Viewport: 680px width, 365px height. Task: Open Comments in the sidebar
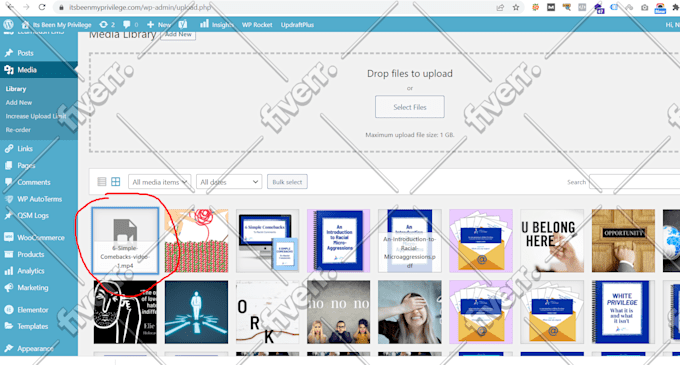tap(34, 182)
